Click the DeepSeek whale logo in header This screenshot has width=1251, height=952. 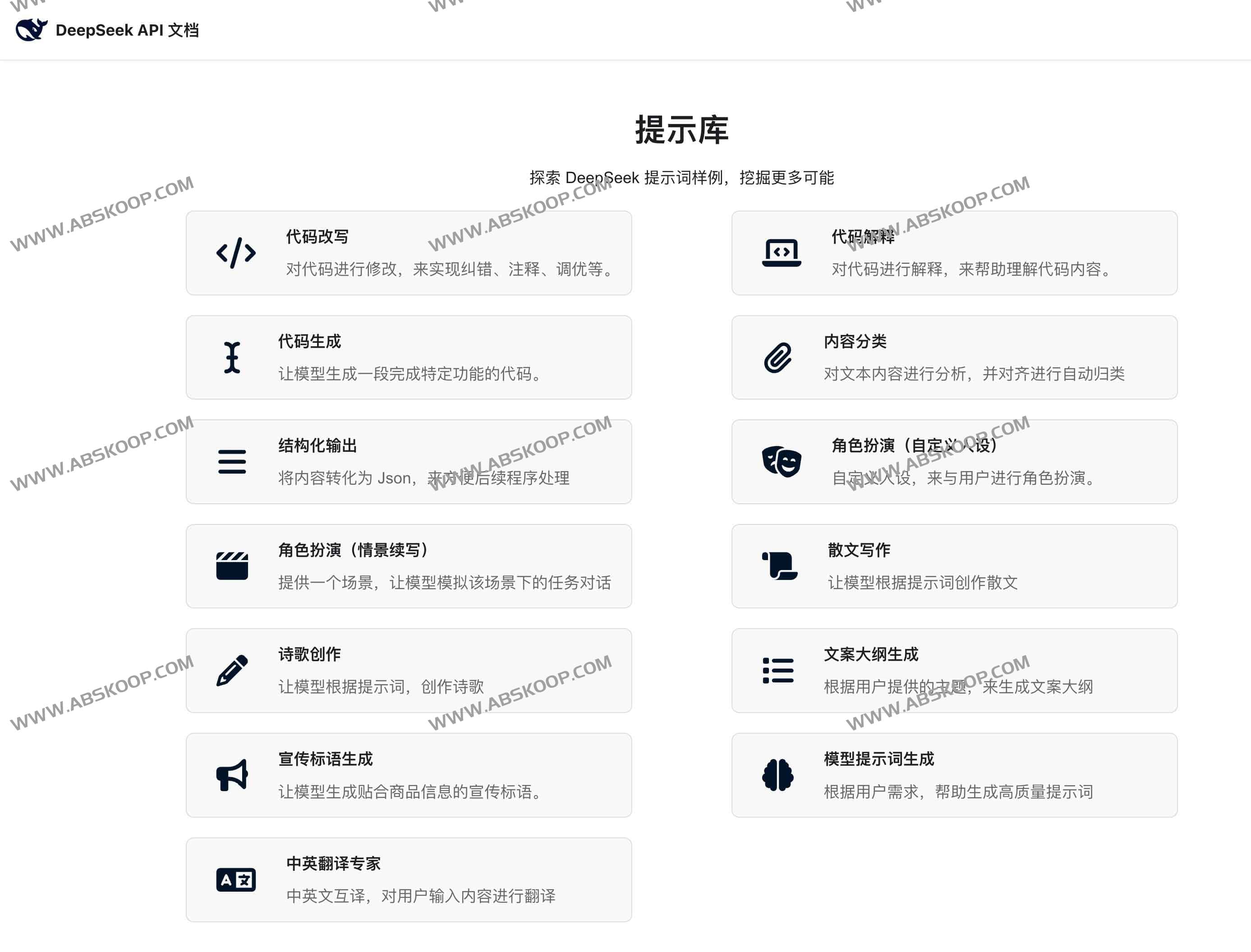[x=31, y=29]
